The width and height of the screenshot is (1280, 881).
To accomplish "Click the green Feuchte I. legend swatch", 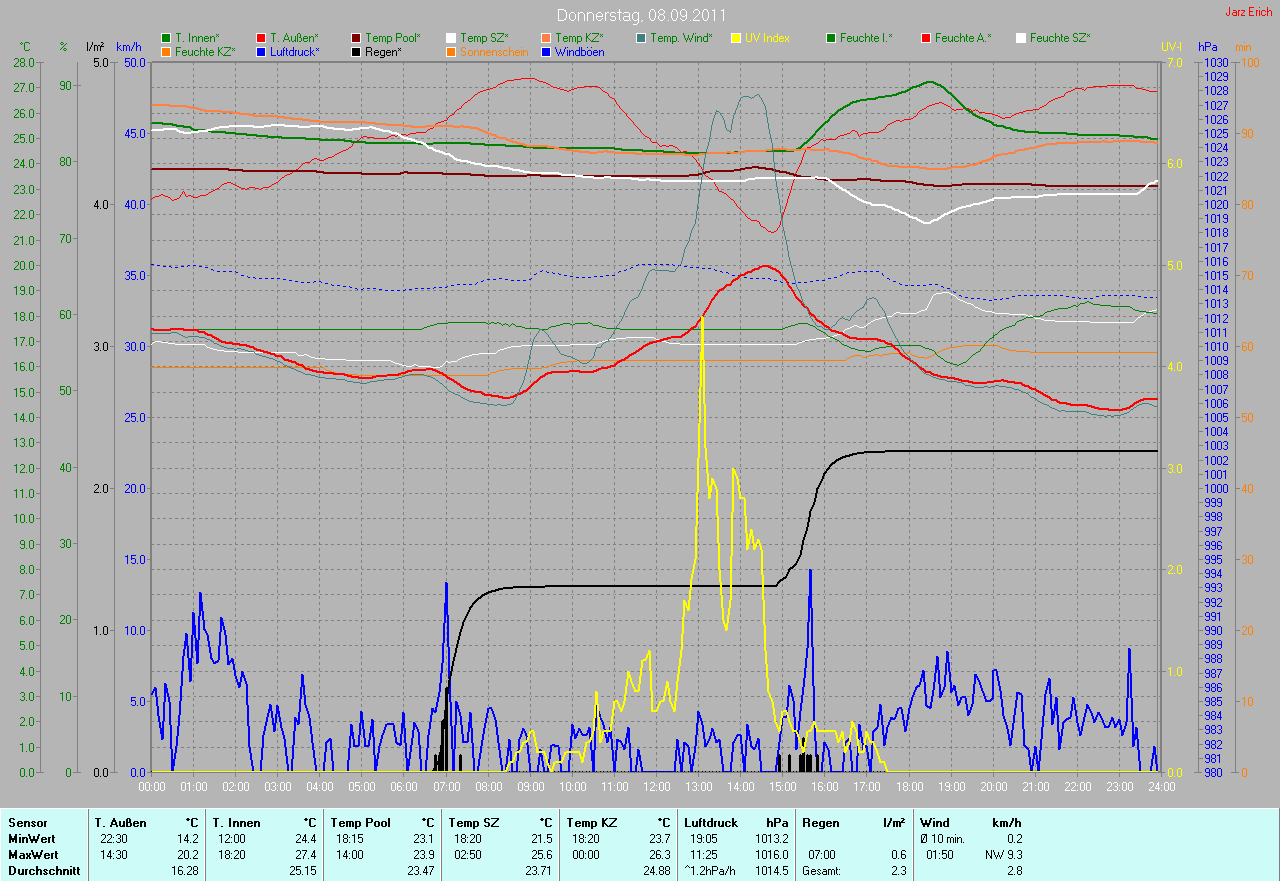I will [x=831, y=38].
